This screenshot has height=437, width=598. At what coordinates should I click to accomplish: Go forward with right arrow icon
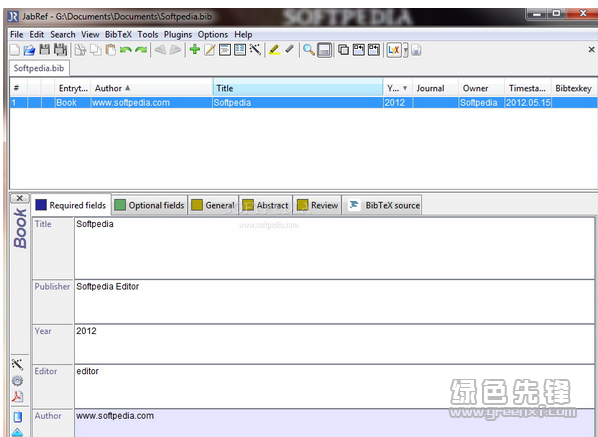coord(175,50)
